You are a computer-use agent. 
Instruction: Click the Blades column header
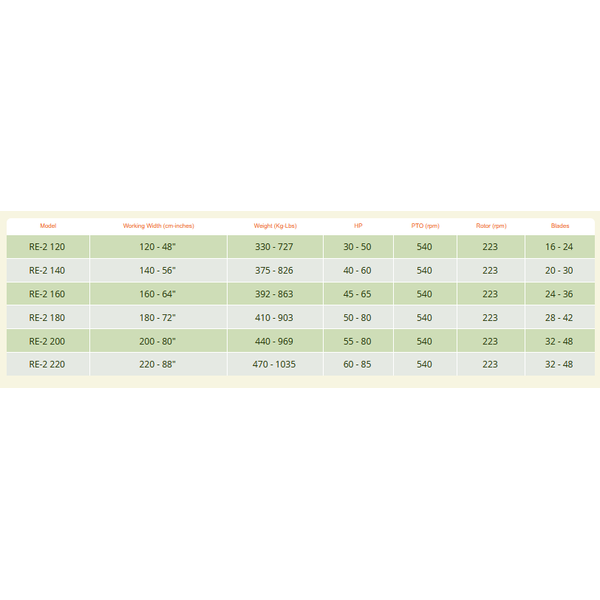[560, 226]
